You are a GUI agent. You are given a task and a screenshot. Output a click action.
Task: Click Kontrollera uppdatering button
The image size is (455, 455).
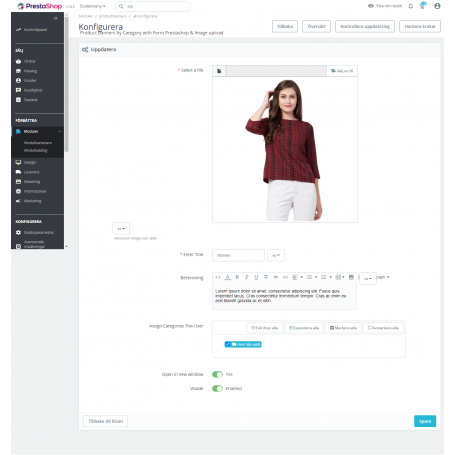[x=365, y=26]
